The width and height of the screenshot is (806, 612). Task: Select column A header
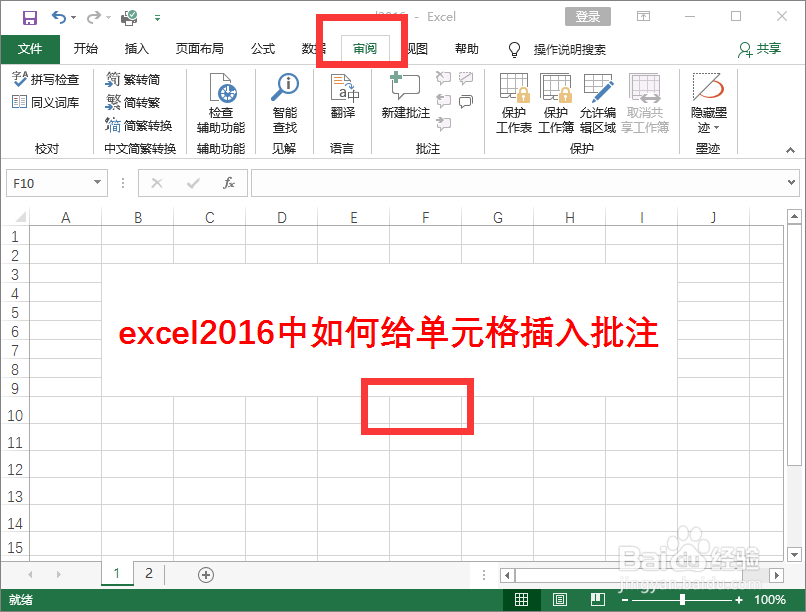pos(65,217)
